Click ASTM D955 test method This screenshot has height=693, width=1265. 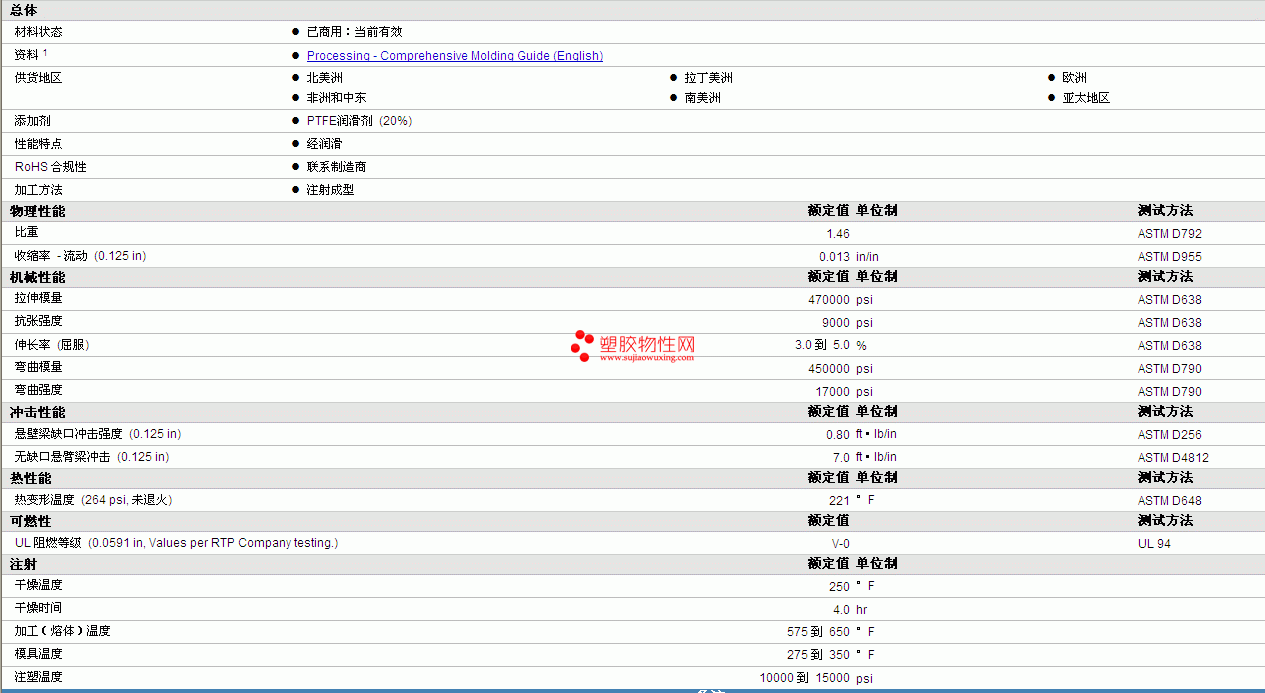(x=1170, y=257)
